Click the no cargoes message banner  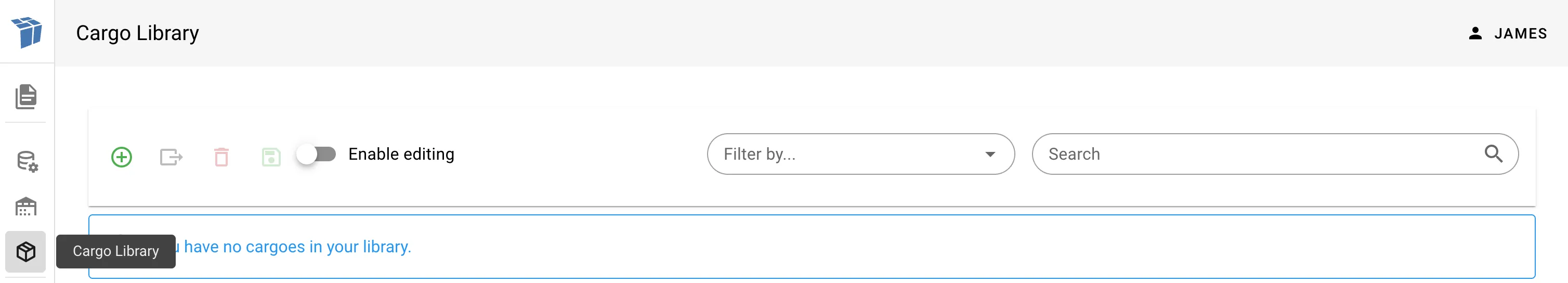852,247
